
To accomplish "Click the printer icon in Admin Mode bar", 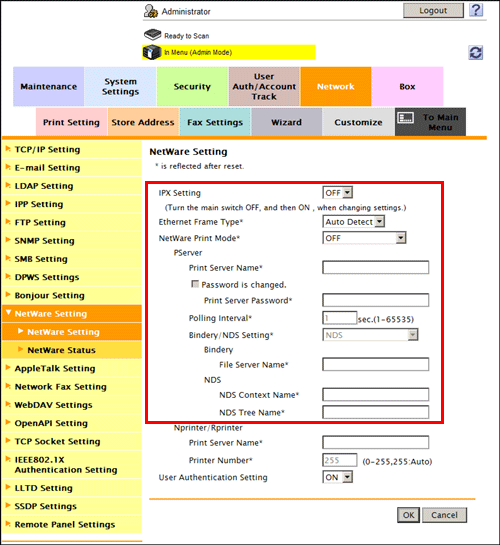I will pyautogui.click(x=152, y=52).
